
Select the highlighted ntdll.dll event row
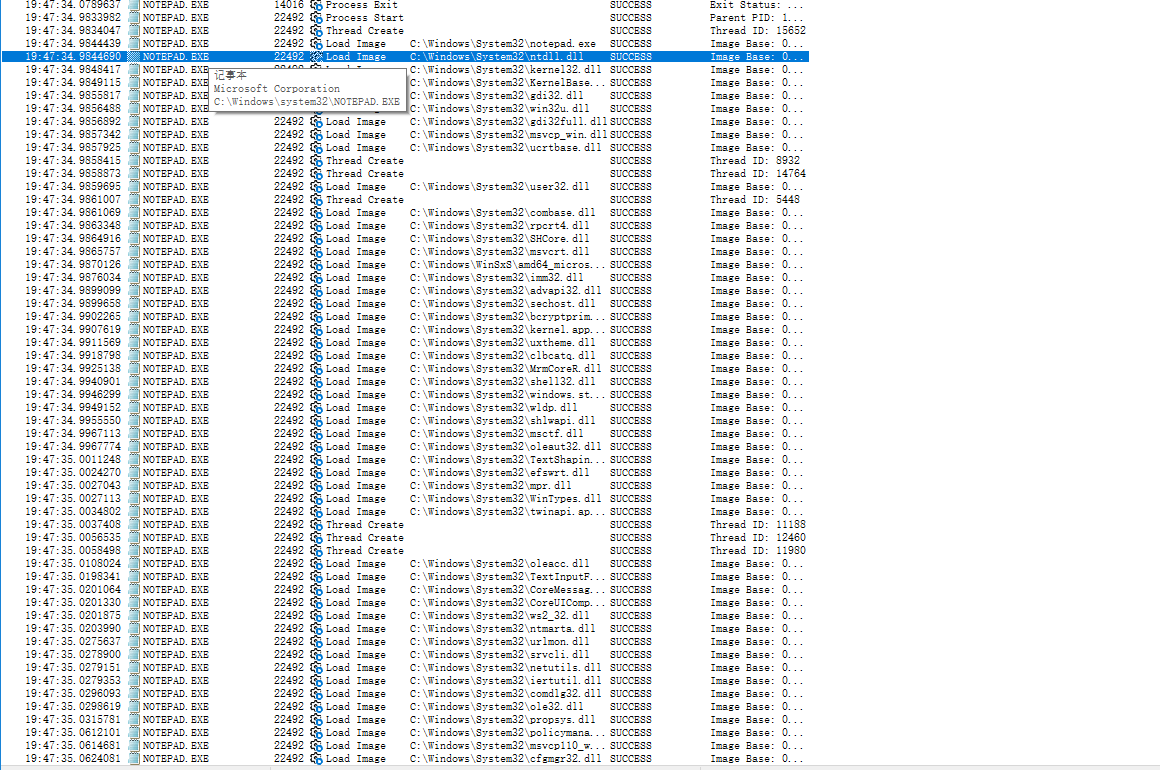point(400,57)
